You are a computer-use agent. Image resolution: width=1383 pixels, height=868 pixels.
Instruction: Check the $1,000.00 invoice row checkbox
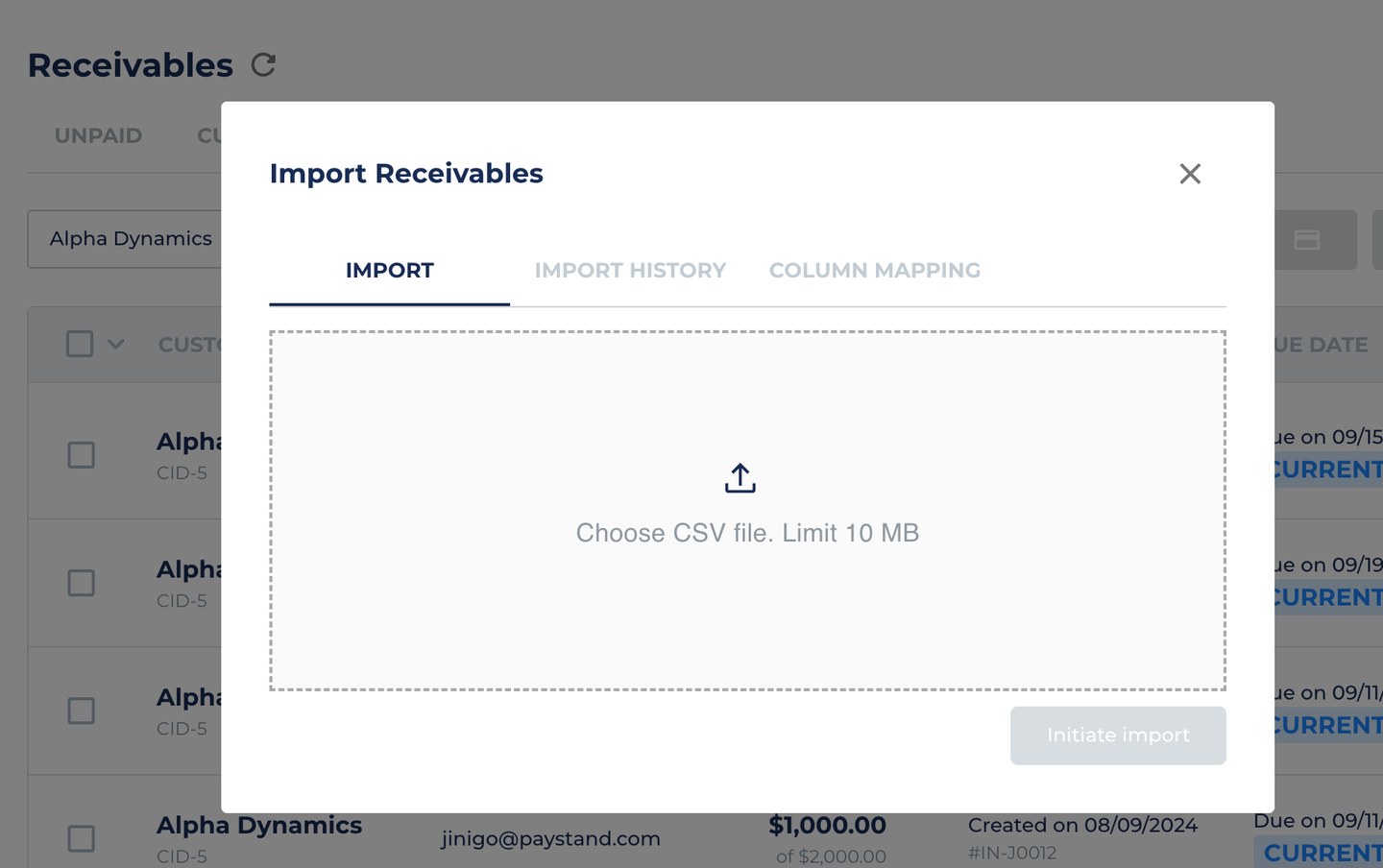(x=82, y=838)
